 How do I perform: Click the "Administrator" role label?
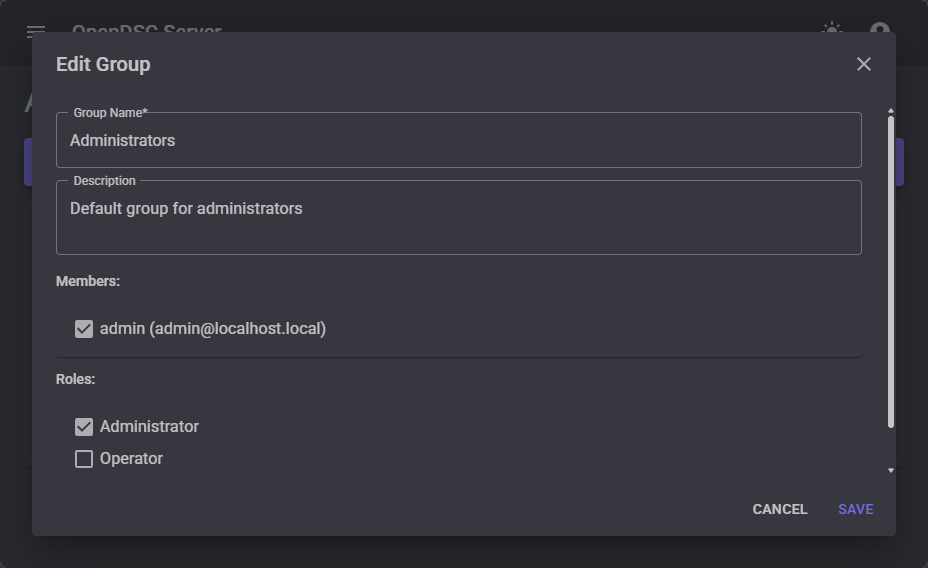click(x=149, y=427)
